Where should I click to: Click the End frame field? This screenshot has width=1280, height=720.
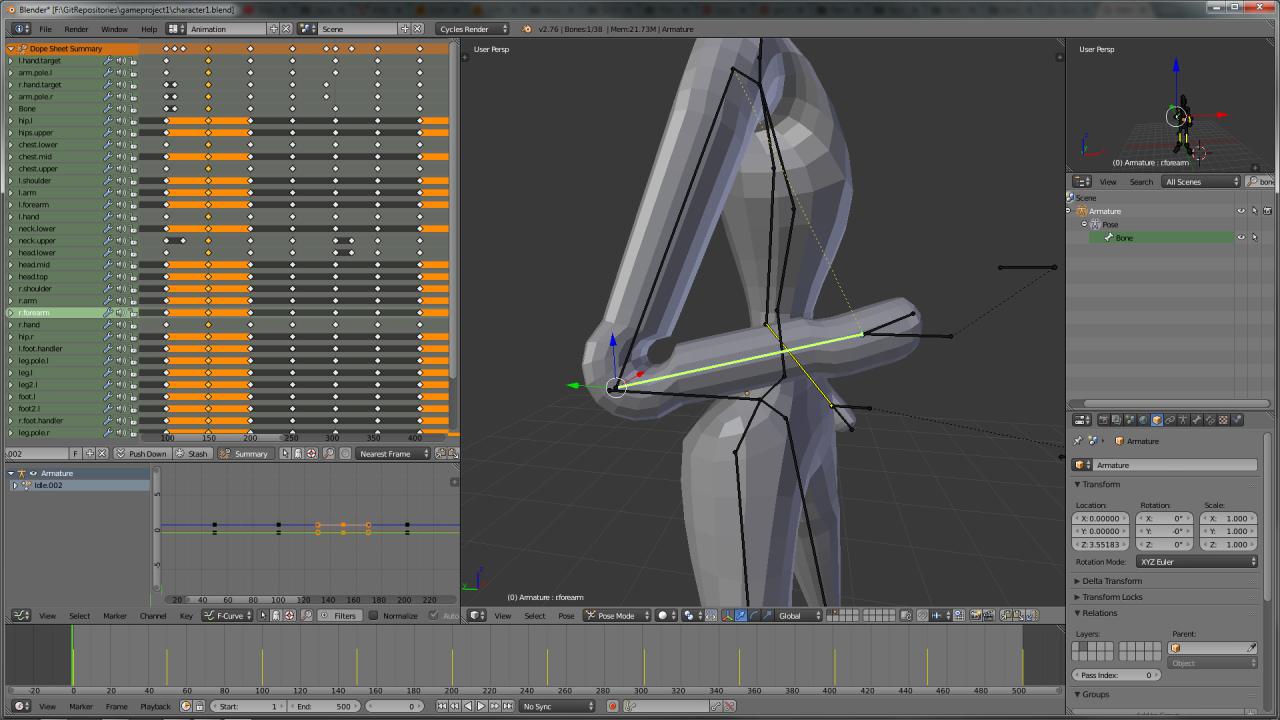[x=323, y=706]
